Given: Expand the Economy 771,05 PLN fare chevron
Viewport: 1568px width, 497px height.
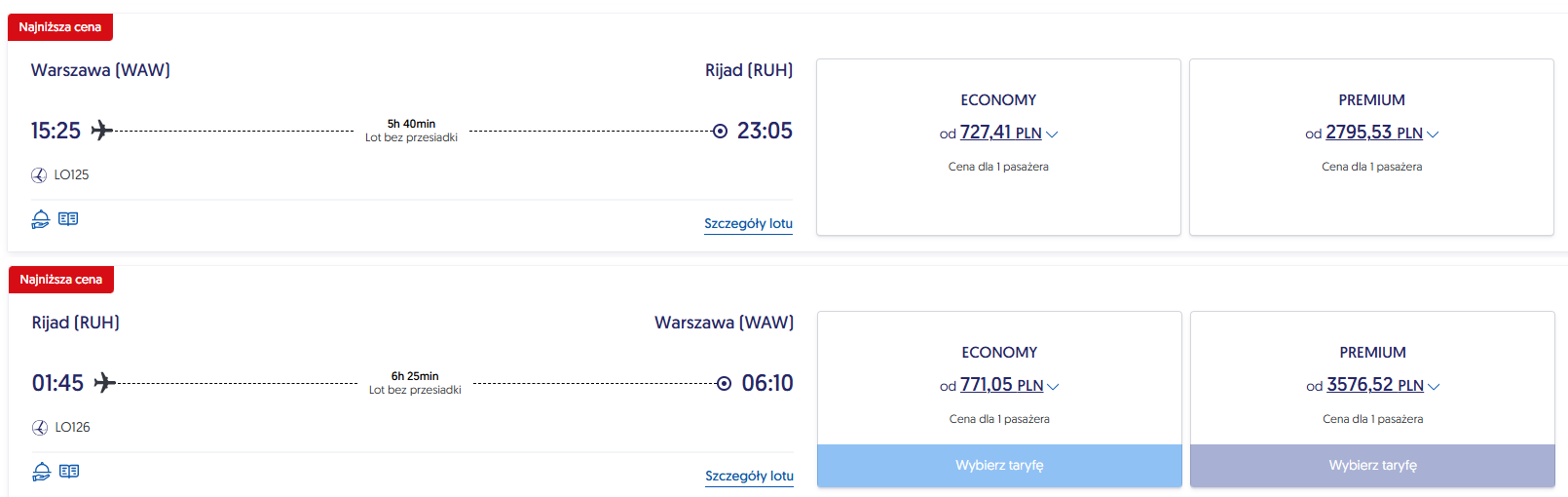Looking at the screenshot, I should 1053,387.
